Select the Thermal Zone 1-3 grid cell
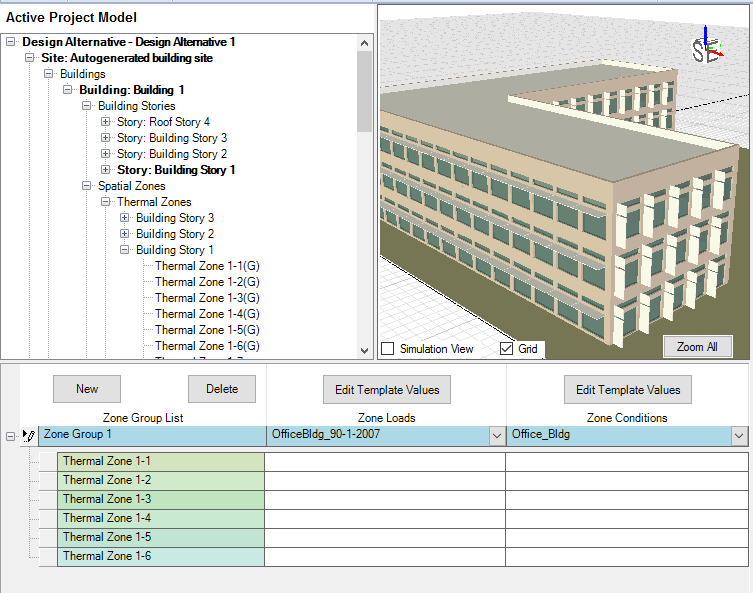753x593 pixels. (161, 499)
